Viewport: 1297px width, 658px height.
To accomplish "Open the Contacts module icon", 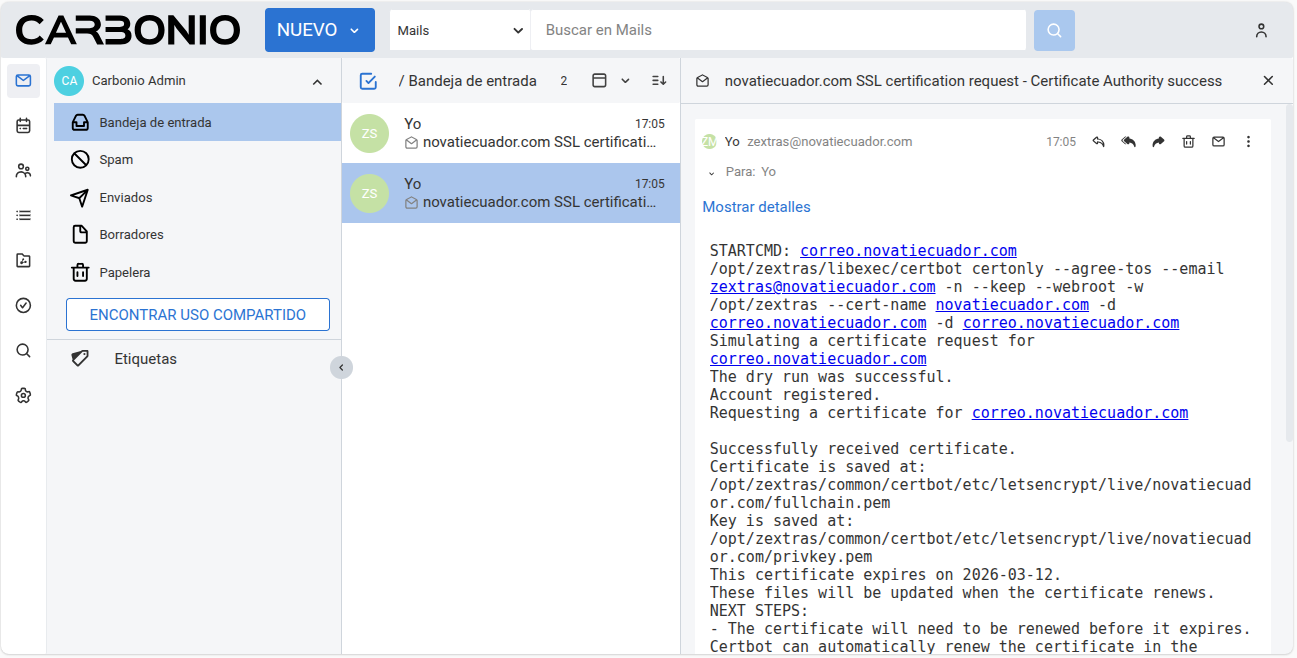I will pos(23,171).
